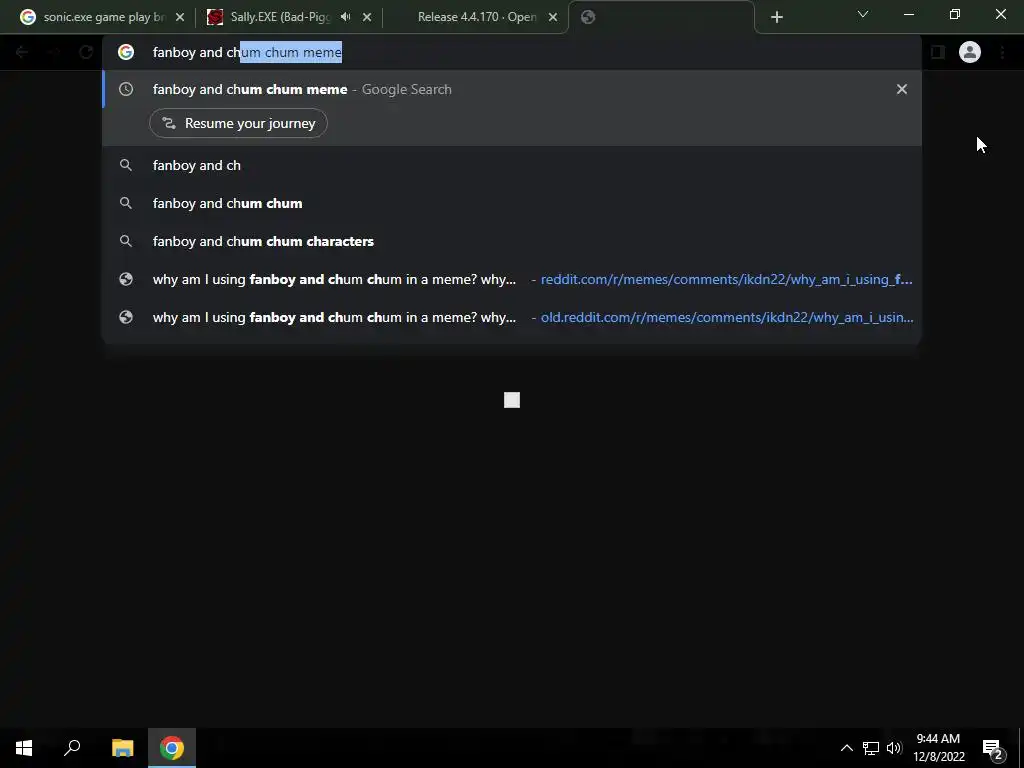
Task: Click the Chrome icon in taskbar
Action: (x=172, y=748)
